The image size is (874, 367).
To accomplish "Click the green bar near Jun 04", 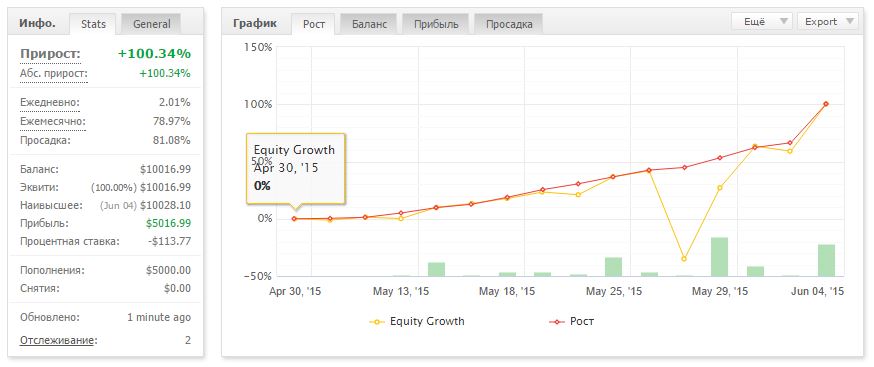I will click(x=826, y=260).
